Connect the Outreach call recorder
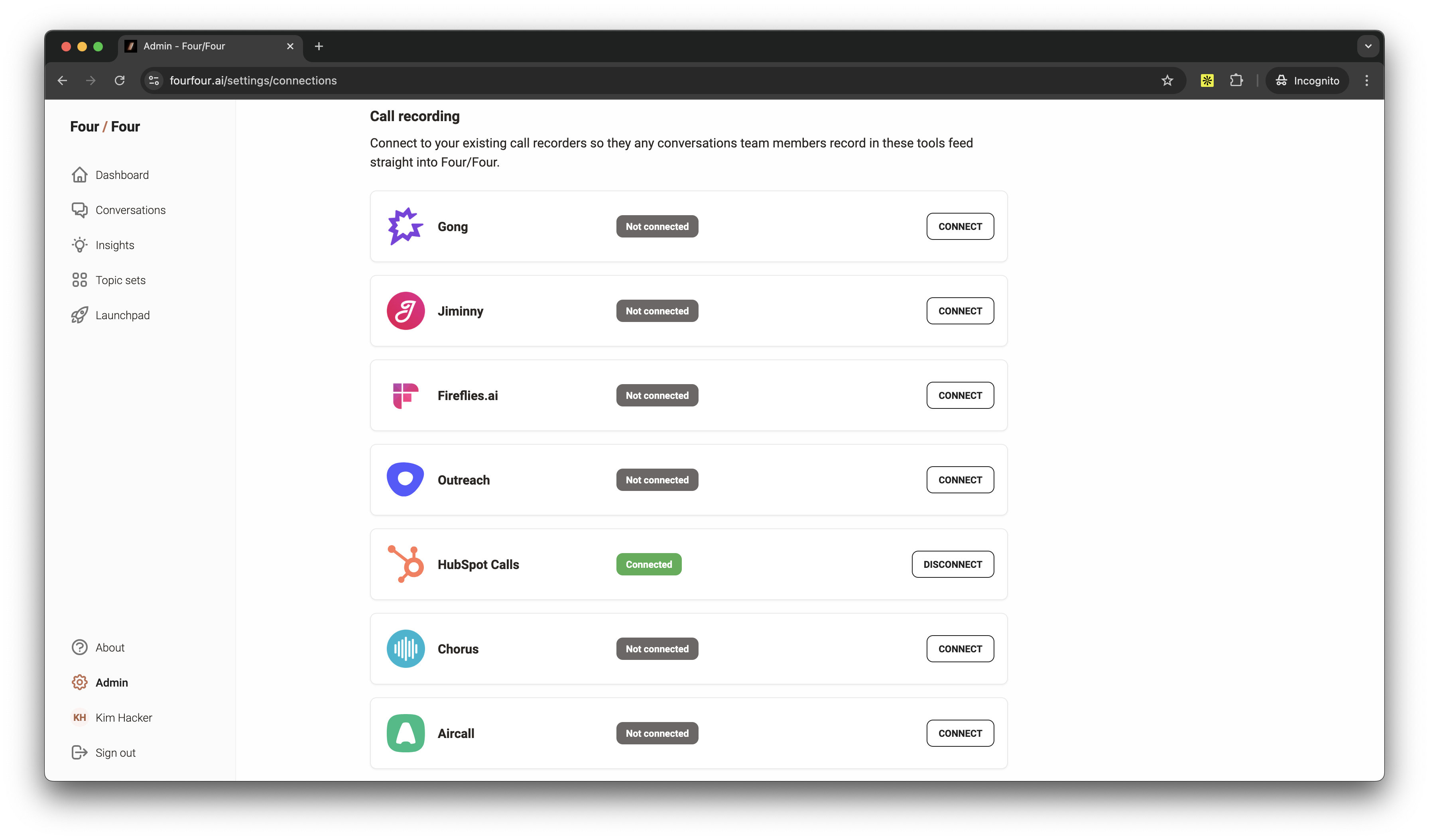 [959, 479]
